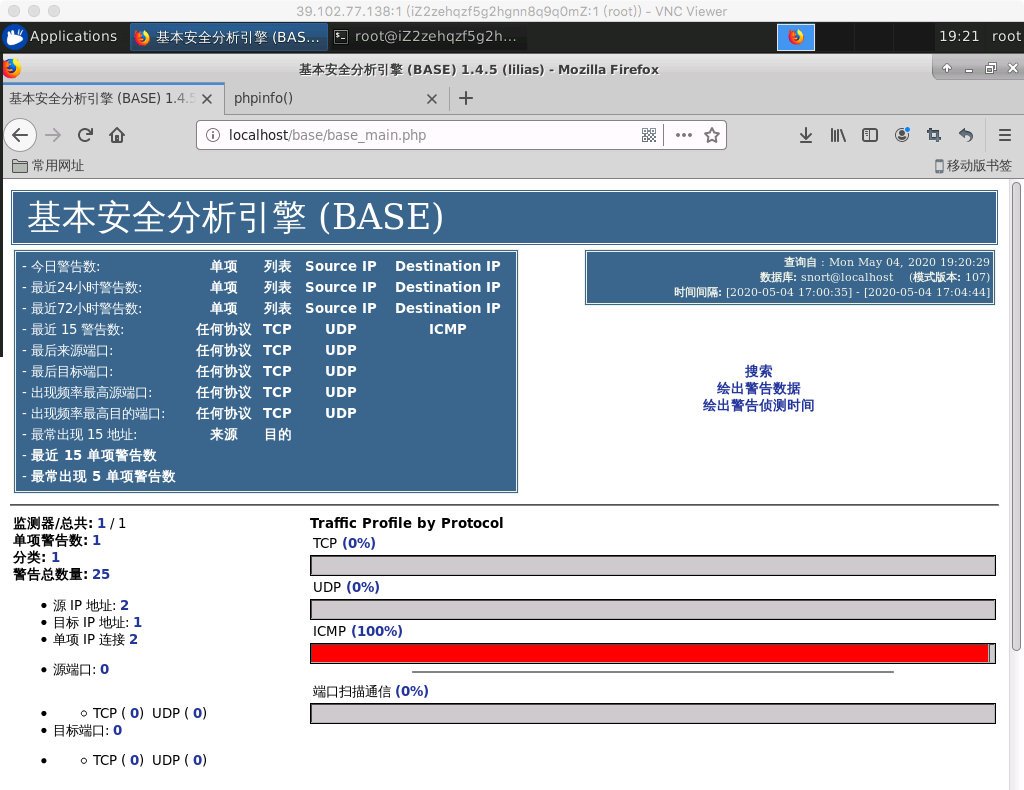
Task: Click the forward navigation arrow
Action: (53, 135)
